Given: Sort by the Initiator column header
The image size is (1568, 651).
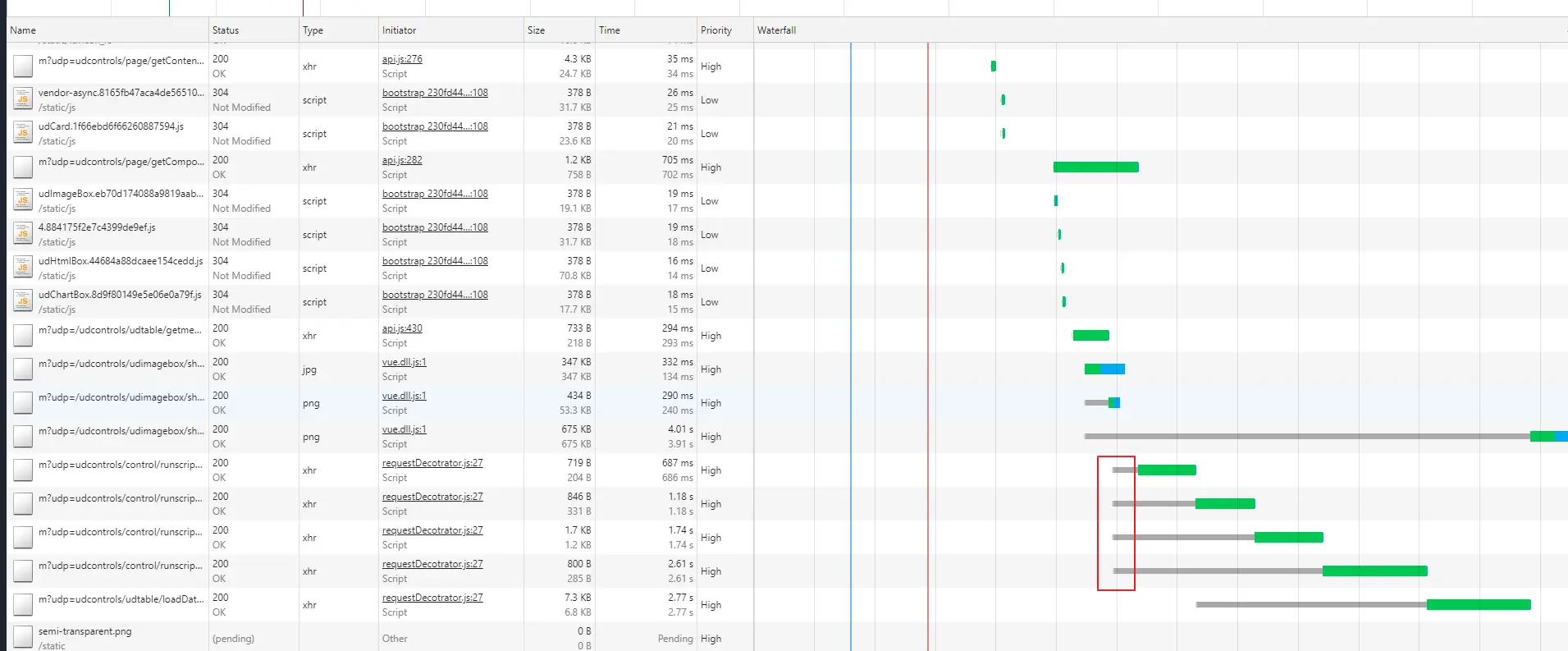Looking at the screenshot, I should click(x=450, y=30).
